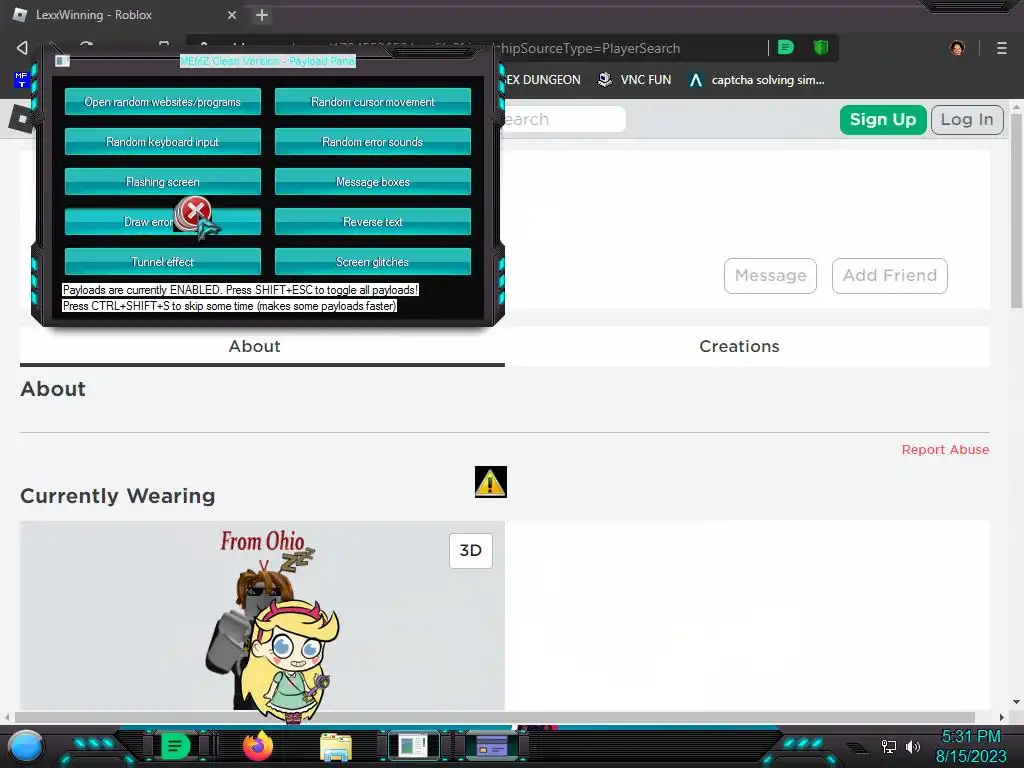Click the Message button on profile

[771, 276]
